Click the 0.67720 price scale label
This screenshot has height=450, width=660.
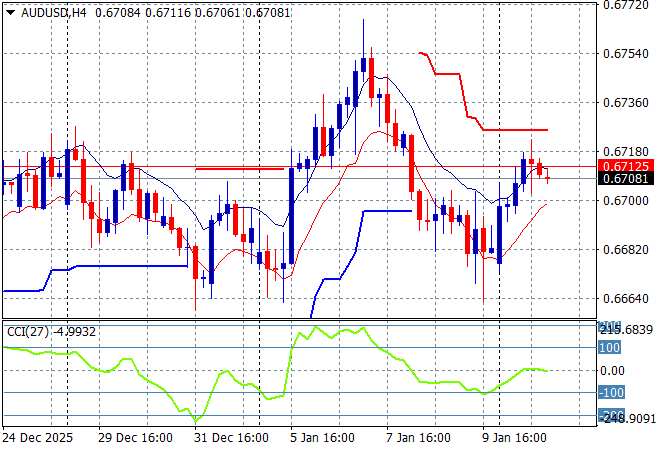pyautogui.click(x=626, y=5)
